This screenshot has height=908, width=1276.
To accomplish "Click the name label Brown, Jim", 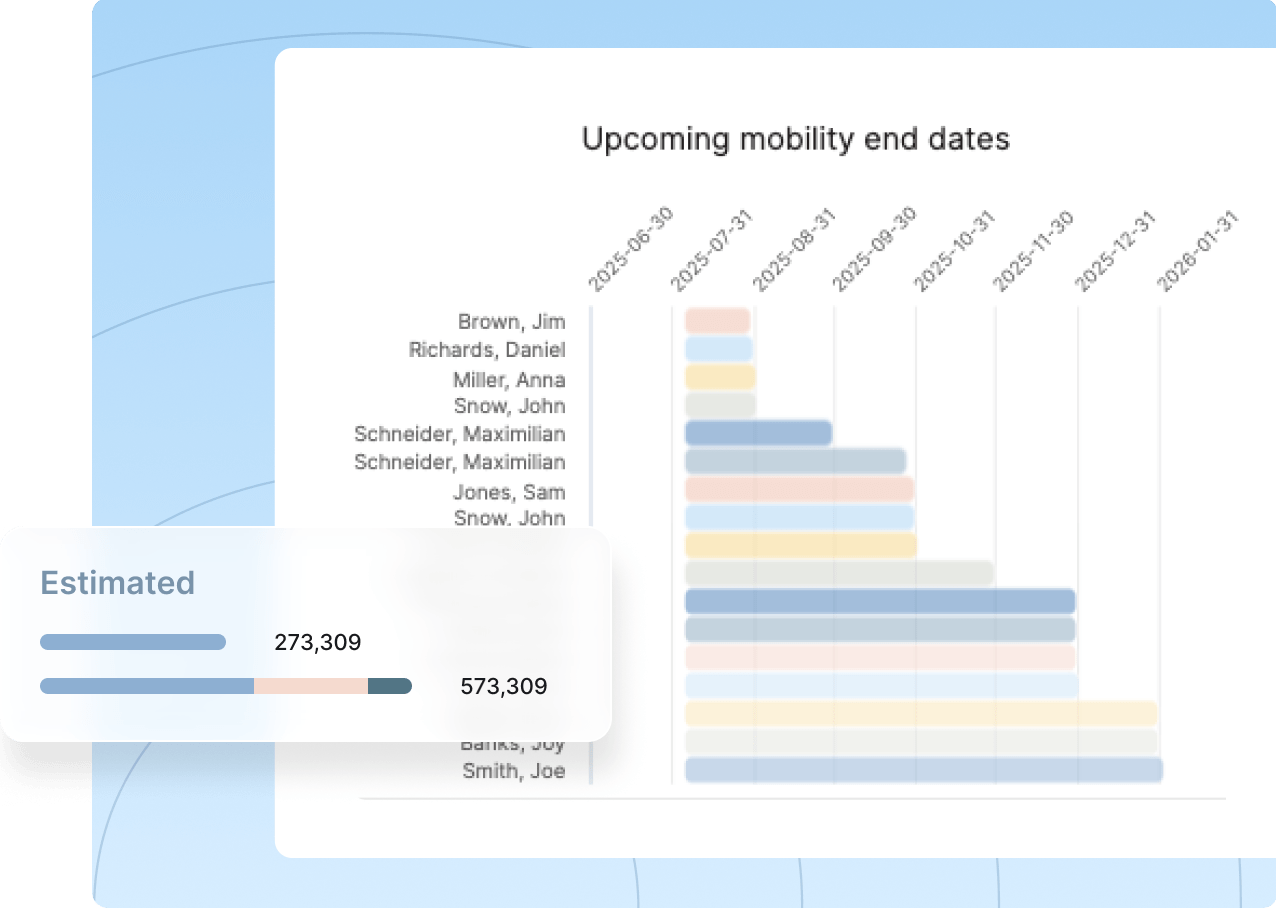I will 511,322.
